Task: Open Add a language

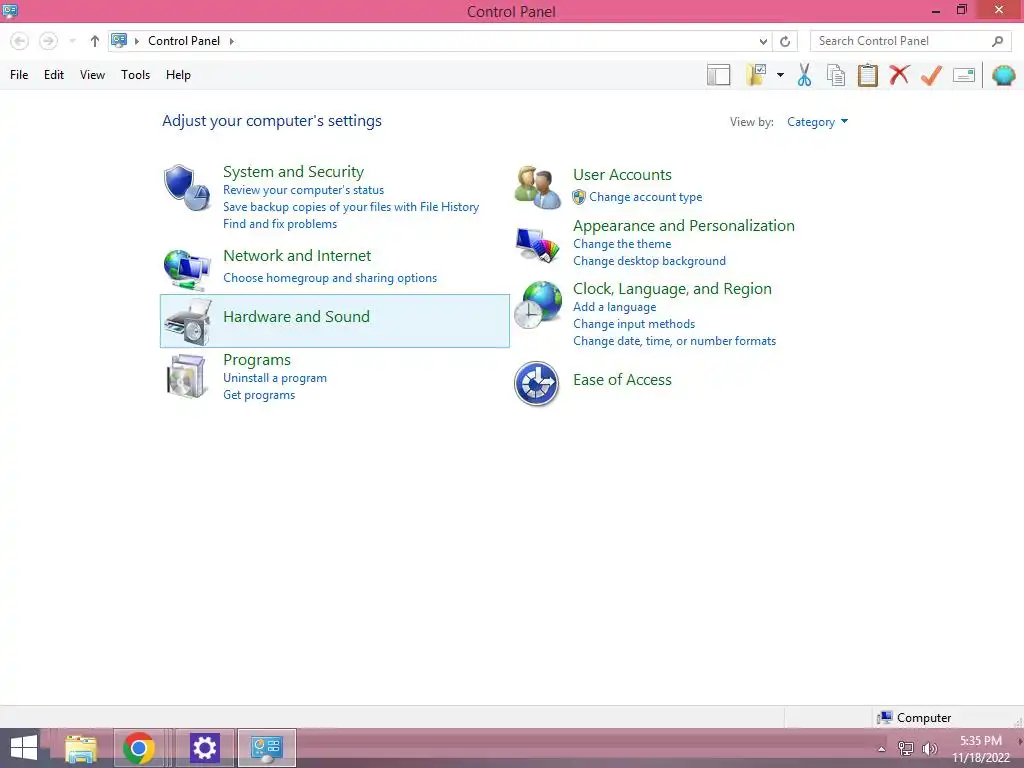Action: pyautogui.click(x=615, y=307)
